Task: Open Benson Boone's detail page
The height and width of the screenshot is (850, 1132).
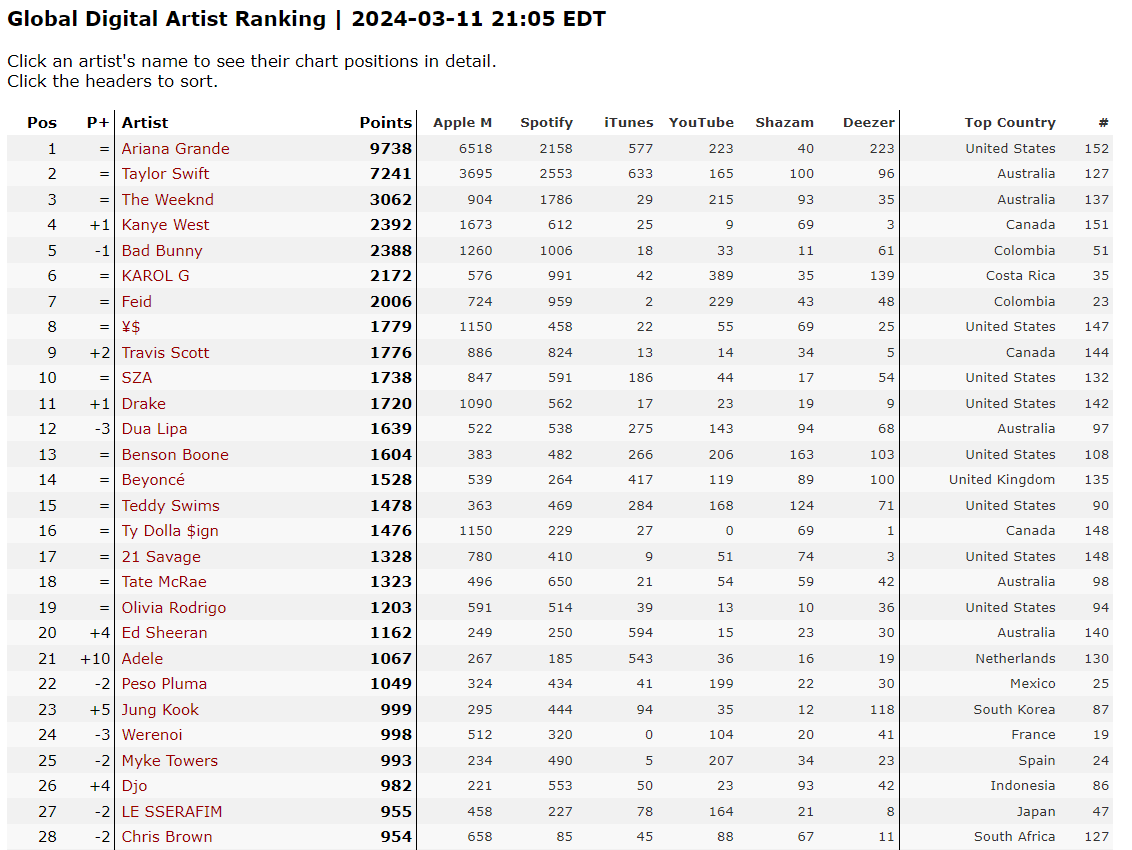Action: [175, 455]
